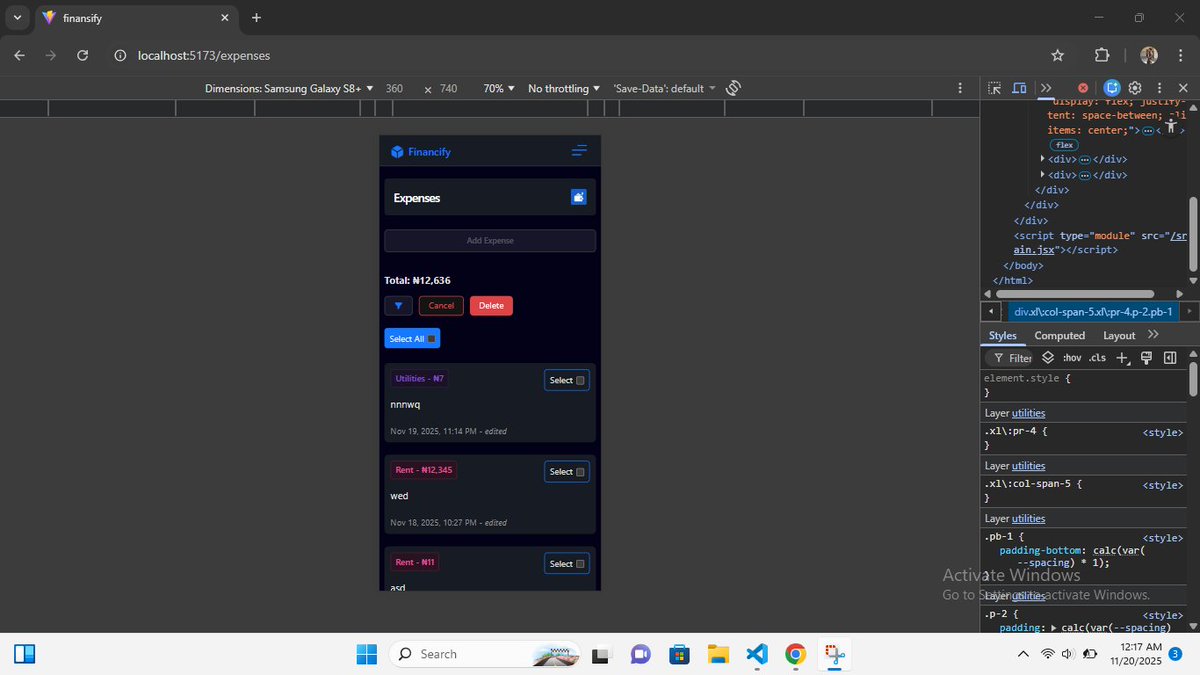1200x675 pixels.
Task: Open the Chrome extensions puzzle icon
Action: click(x=1102, y=55)
